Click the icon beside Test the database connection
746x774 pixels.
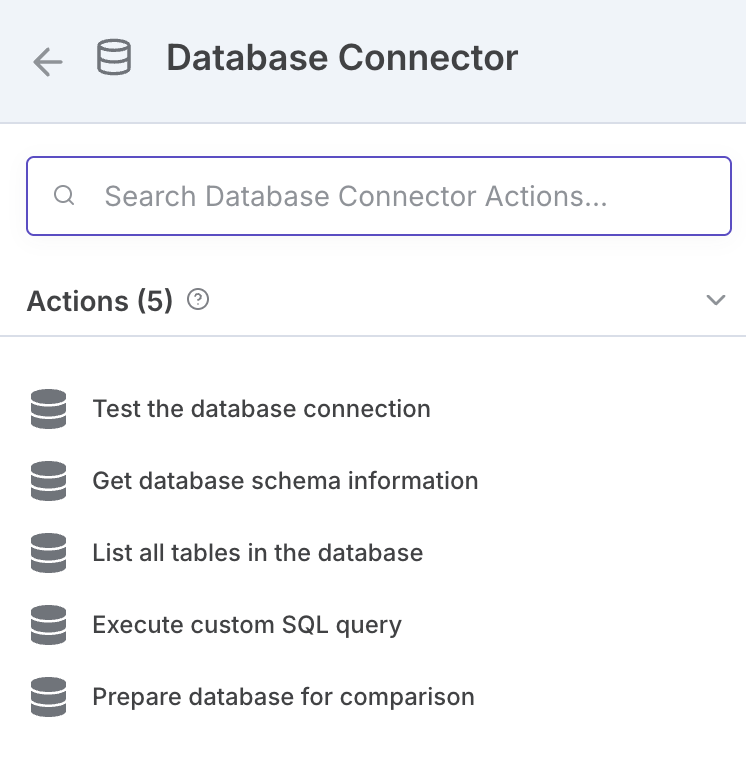coord(48,409)
